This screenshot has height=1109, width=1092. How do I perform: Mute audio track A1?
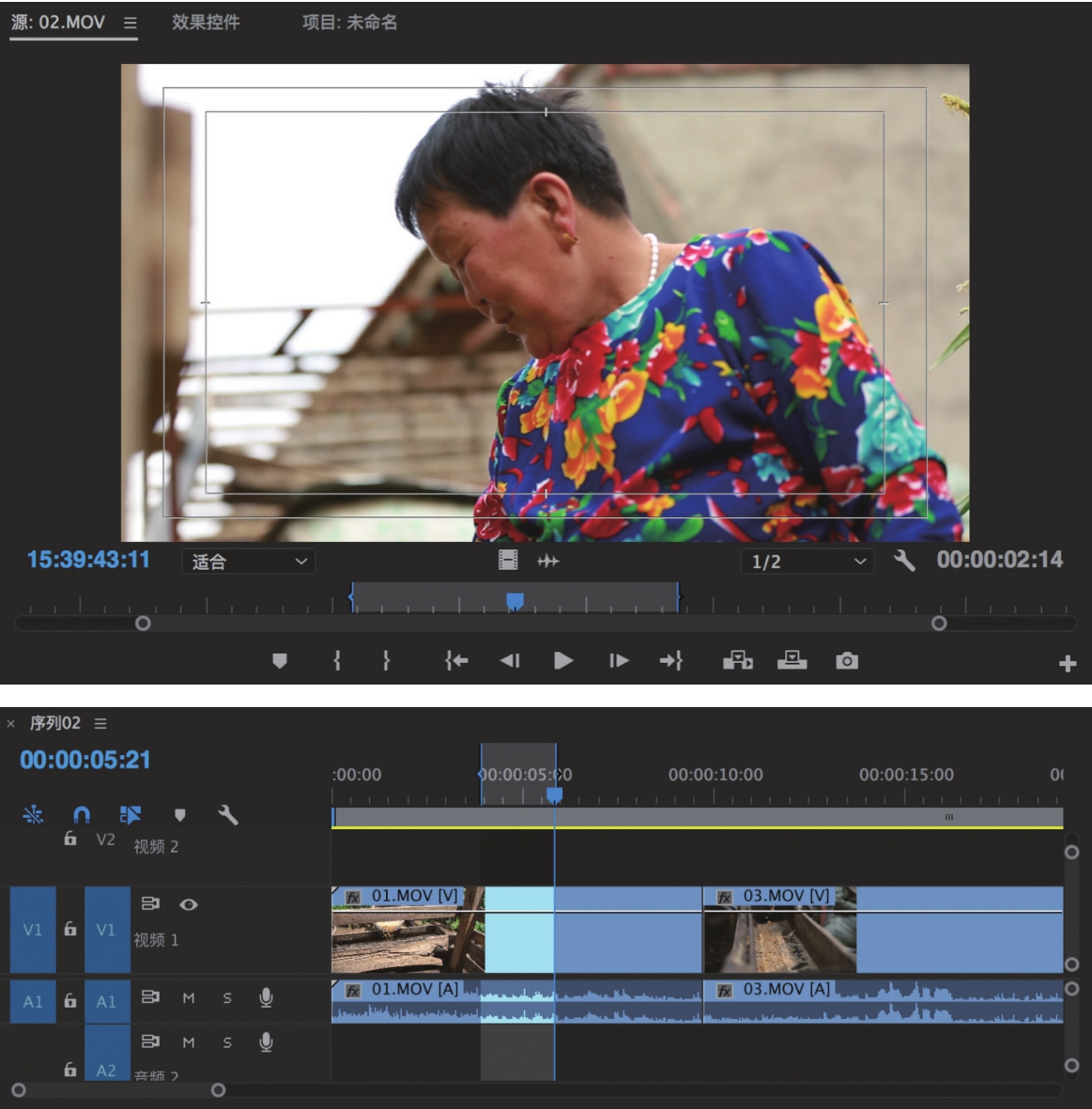pos(189,998)
